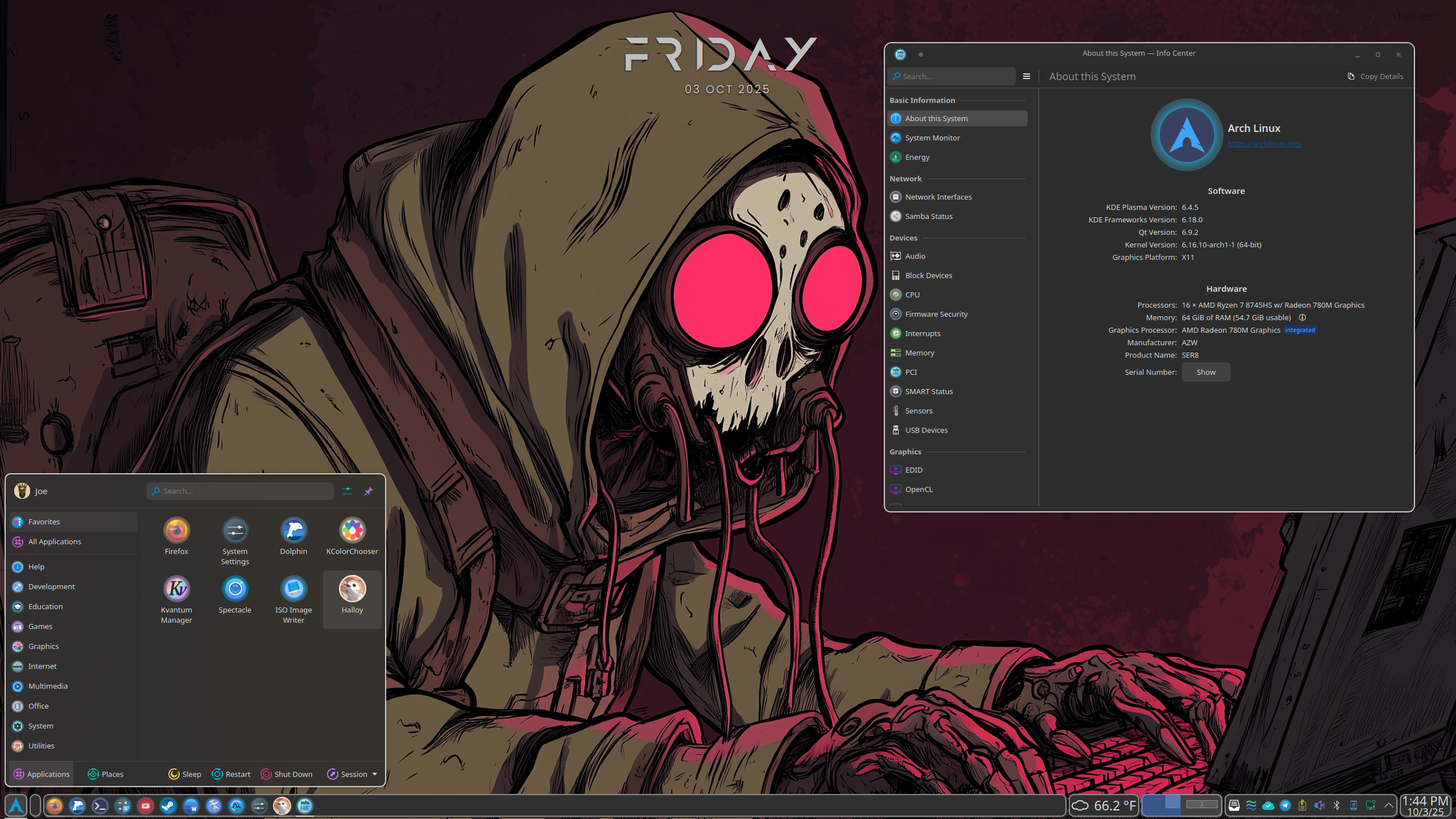The width and height of the screenshot is (1456, 819).
Task: Toggle the pin to keep launcher open
Action: click(369, 491)
